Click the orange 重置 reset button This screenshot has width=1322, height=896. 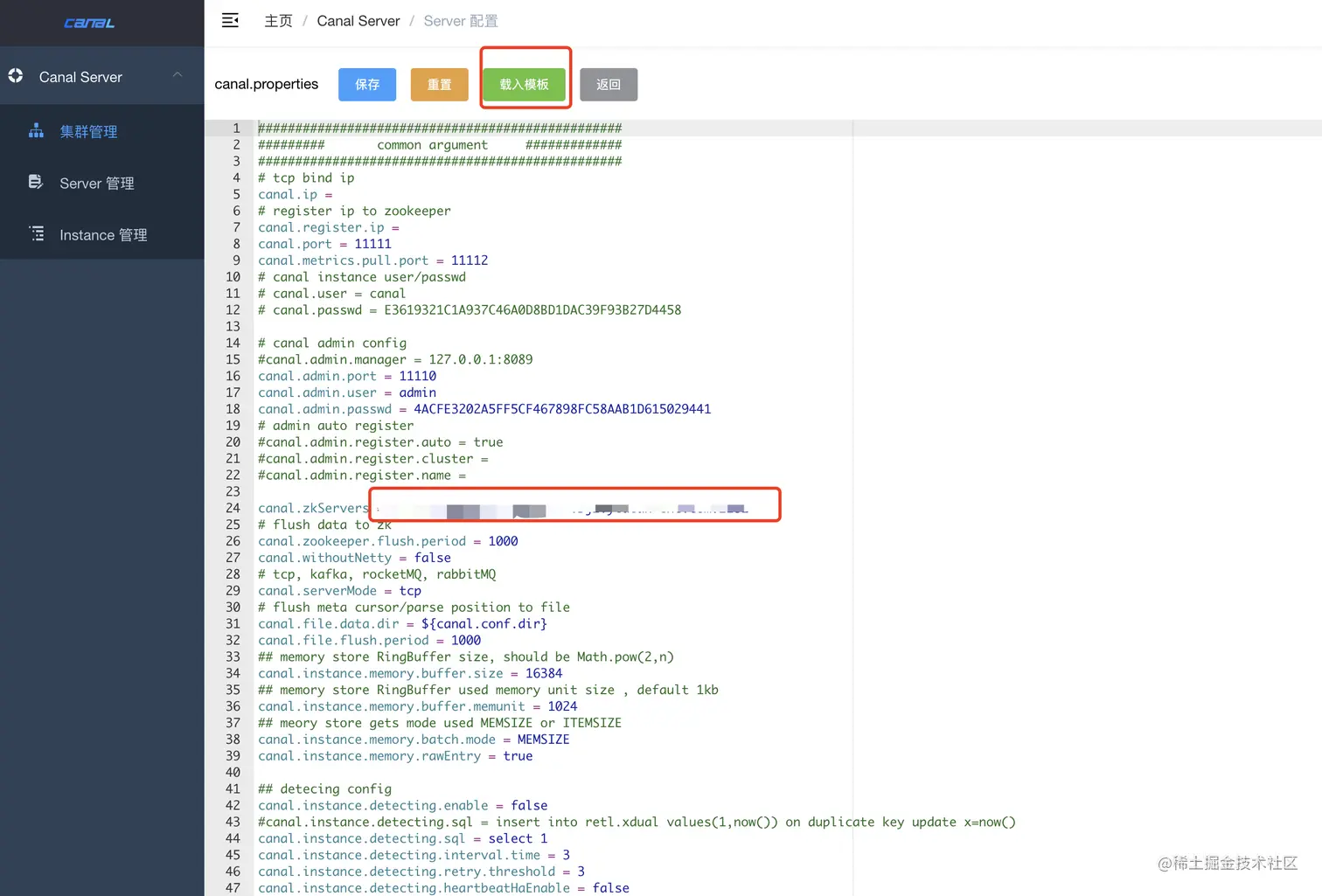440,84
